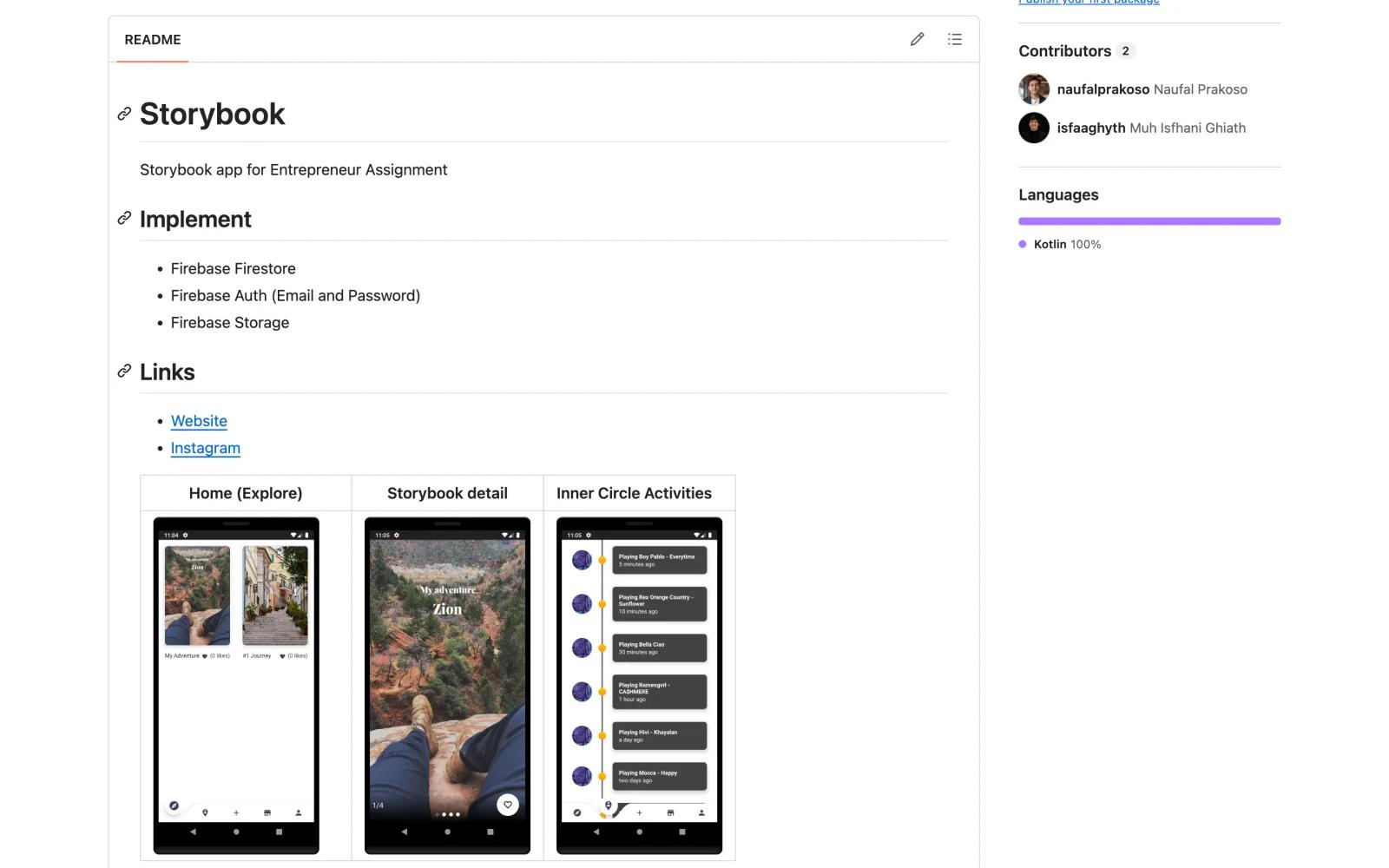Click Storybook app for Entrepreneur Assignment text
Image resolution: width=1389 pixels, height=868 pixels.
(293, 170)
